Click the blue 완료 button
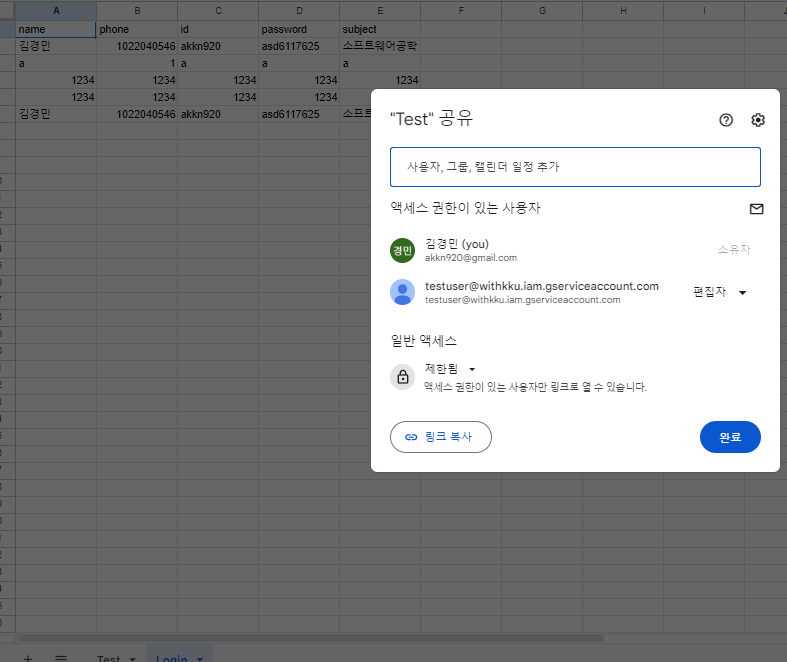787x662 pixels. (x=730, y=437)
